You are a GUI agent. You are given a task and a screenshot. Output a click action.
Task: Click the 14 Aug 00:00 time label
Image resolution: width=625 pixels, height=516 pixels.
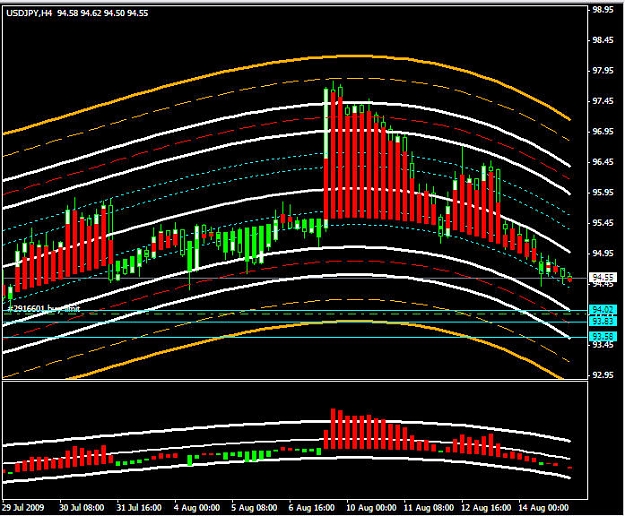(543, 508)
